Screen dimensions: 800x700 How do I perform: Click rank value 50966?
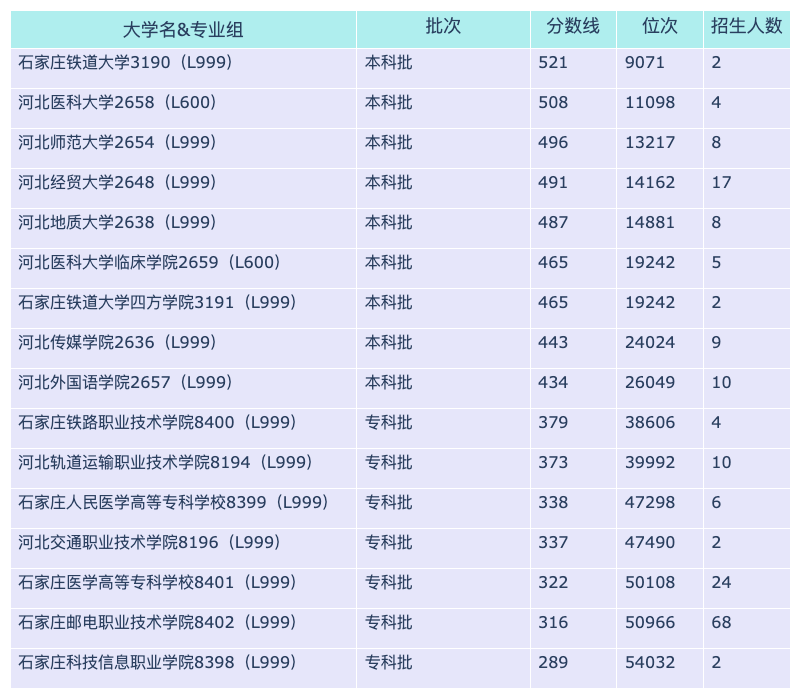[x=650, y=622]
